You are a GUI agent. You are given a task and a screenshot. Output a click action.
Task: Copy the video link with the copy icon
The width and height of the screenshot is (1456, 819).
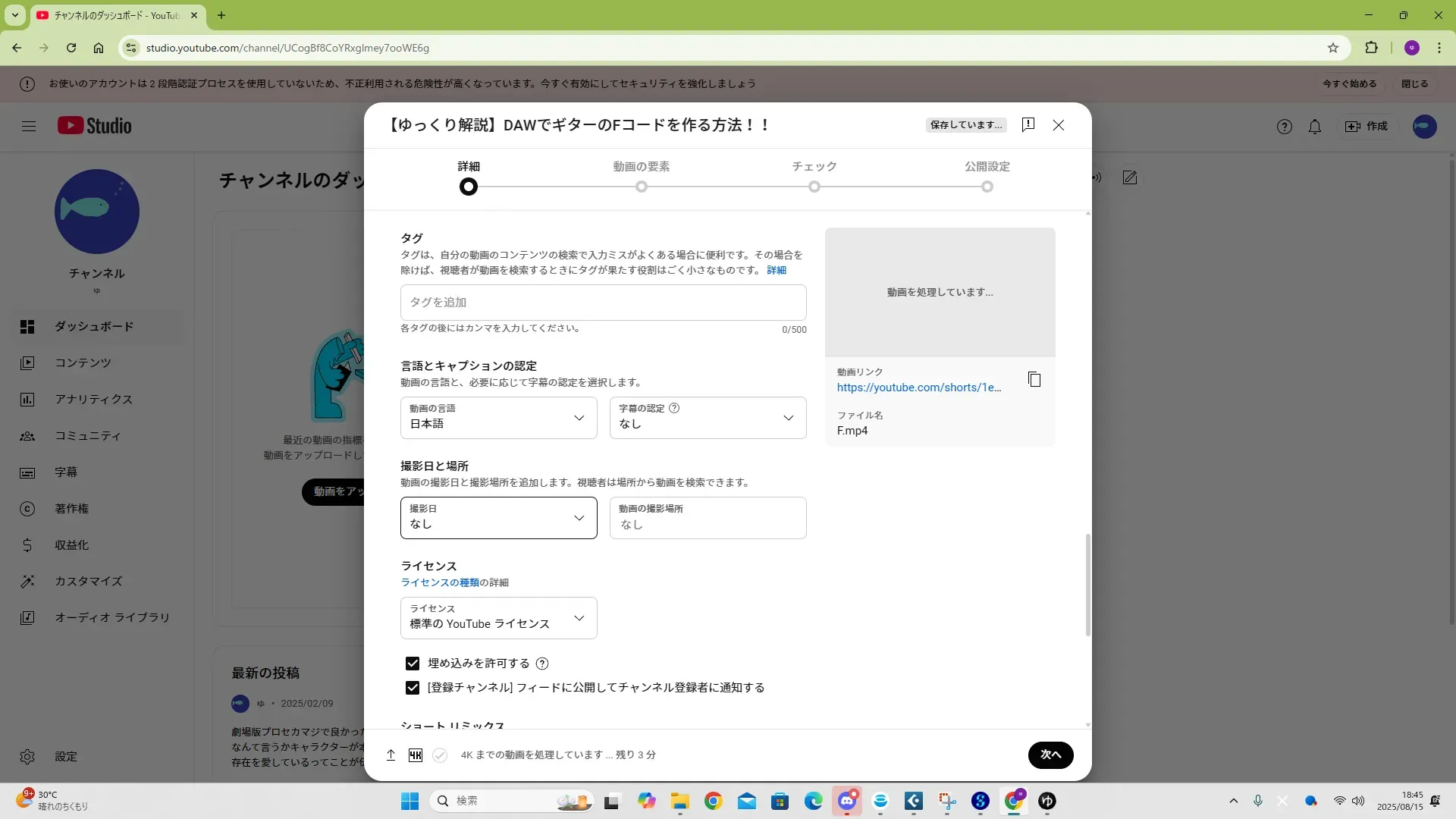coord(1034,379)
